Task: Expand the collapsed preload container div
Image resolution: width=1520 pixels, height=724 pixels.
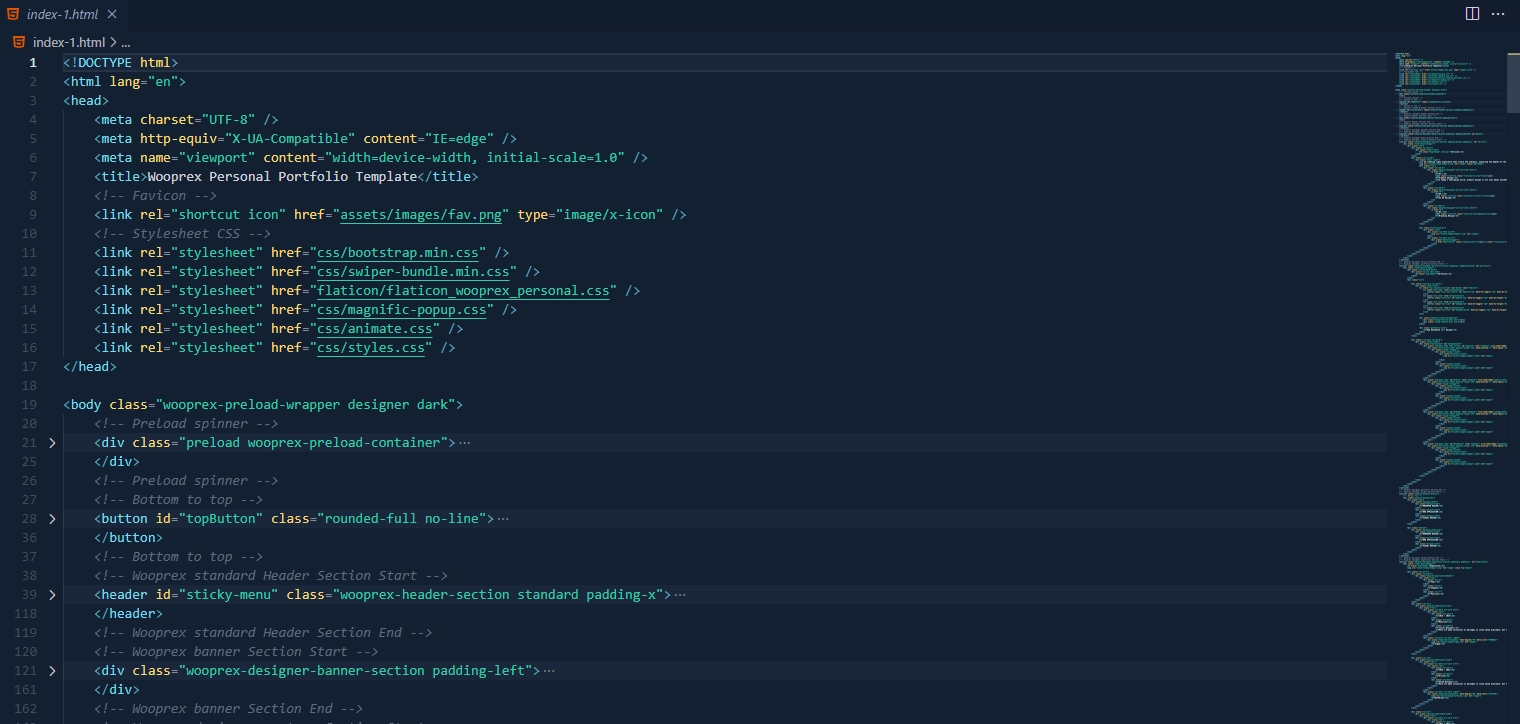Action: (x=52, y=442)
